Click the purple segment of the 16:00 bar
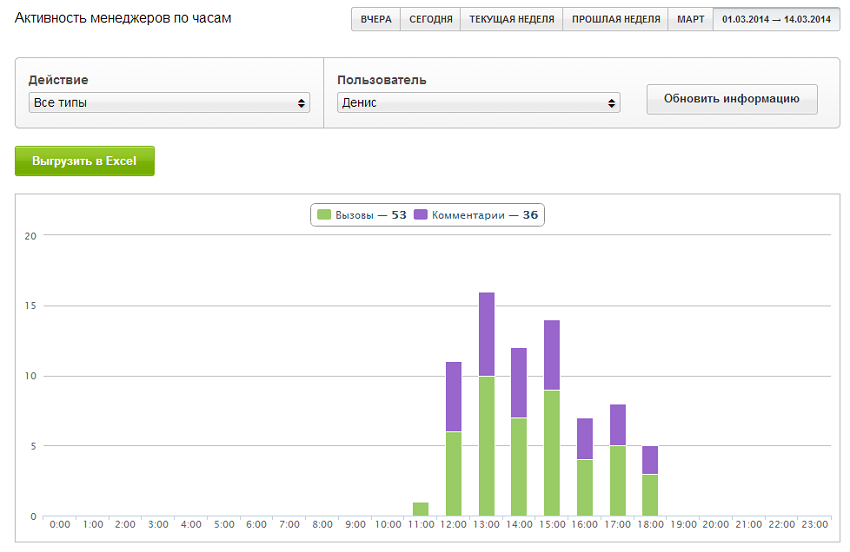The width and height of the screenshot is (850, 552). point(584,439)
